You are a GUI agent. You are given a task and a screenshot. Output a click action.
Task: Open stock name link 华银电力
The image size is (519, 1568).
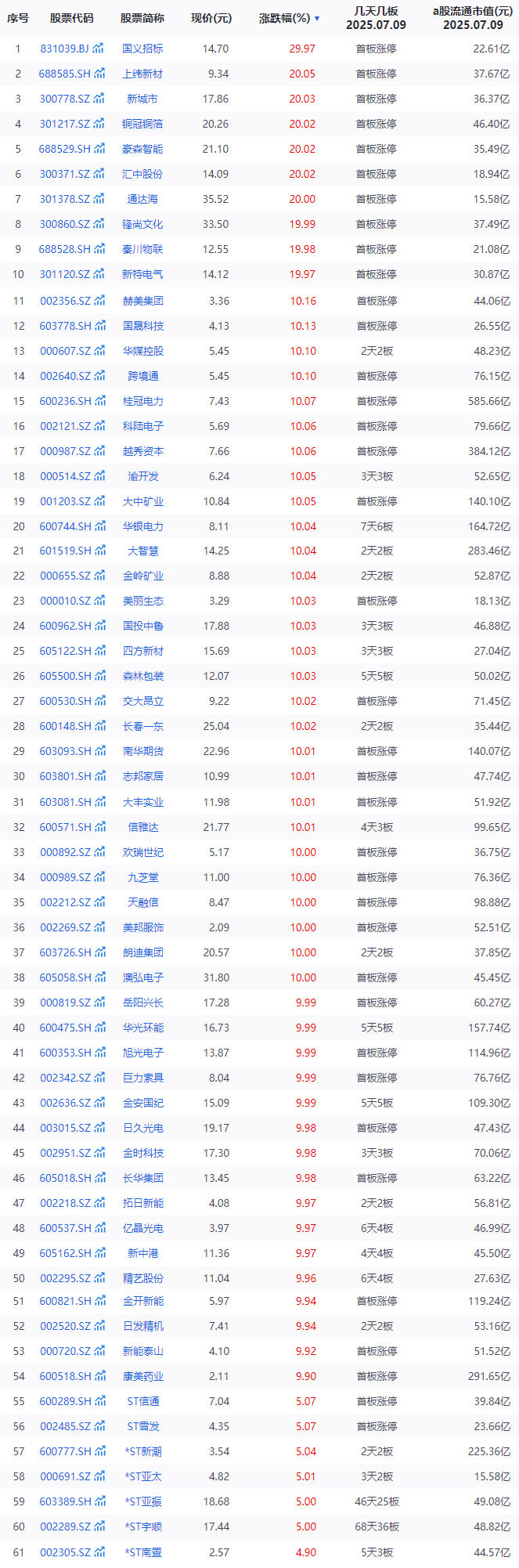(x=142, y=526)
